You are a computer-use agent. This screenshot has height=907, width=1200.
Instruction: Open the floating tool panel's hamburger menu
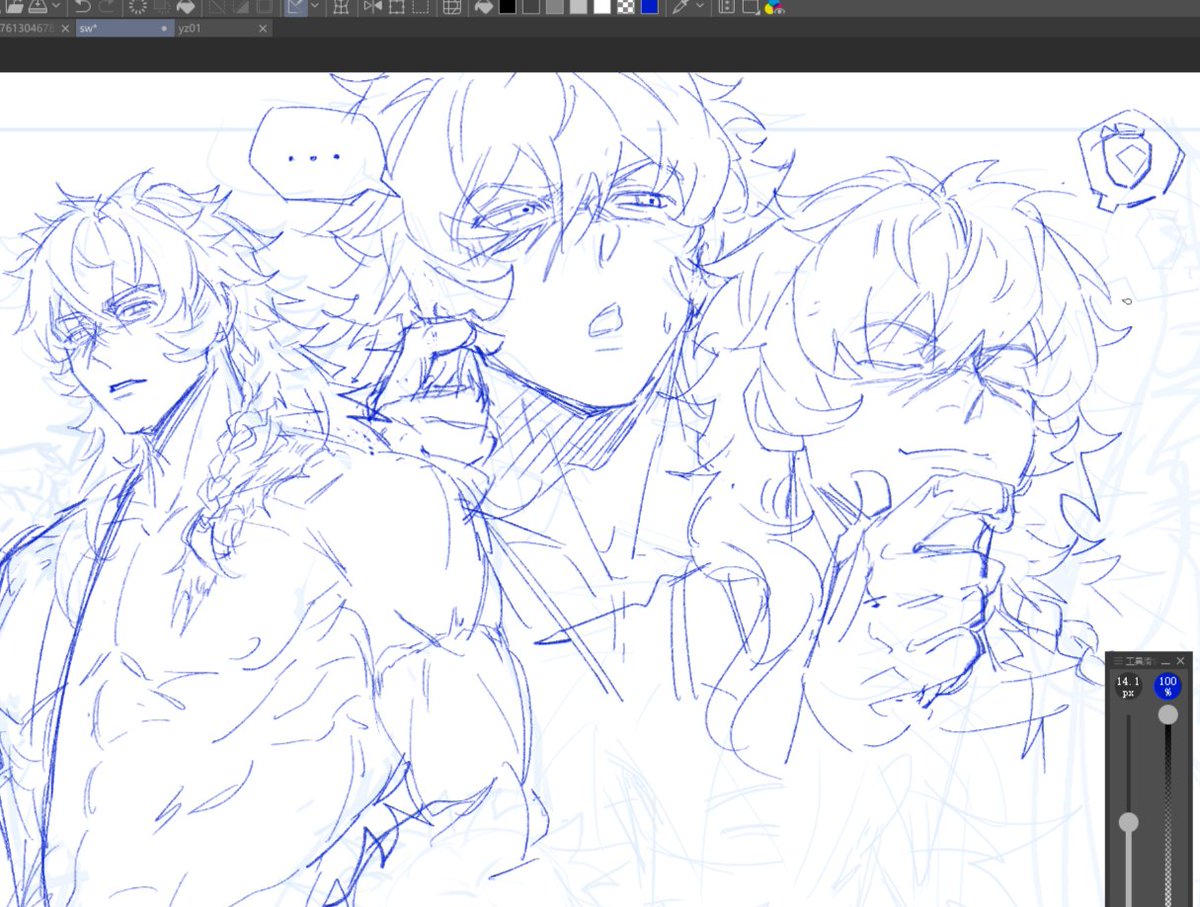pos(1118,661)
